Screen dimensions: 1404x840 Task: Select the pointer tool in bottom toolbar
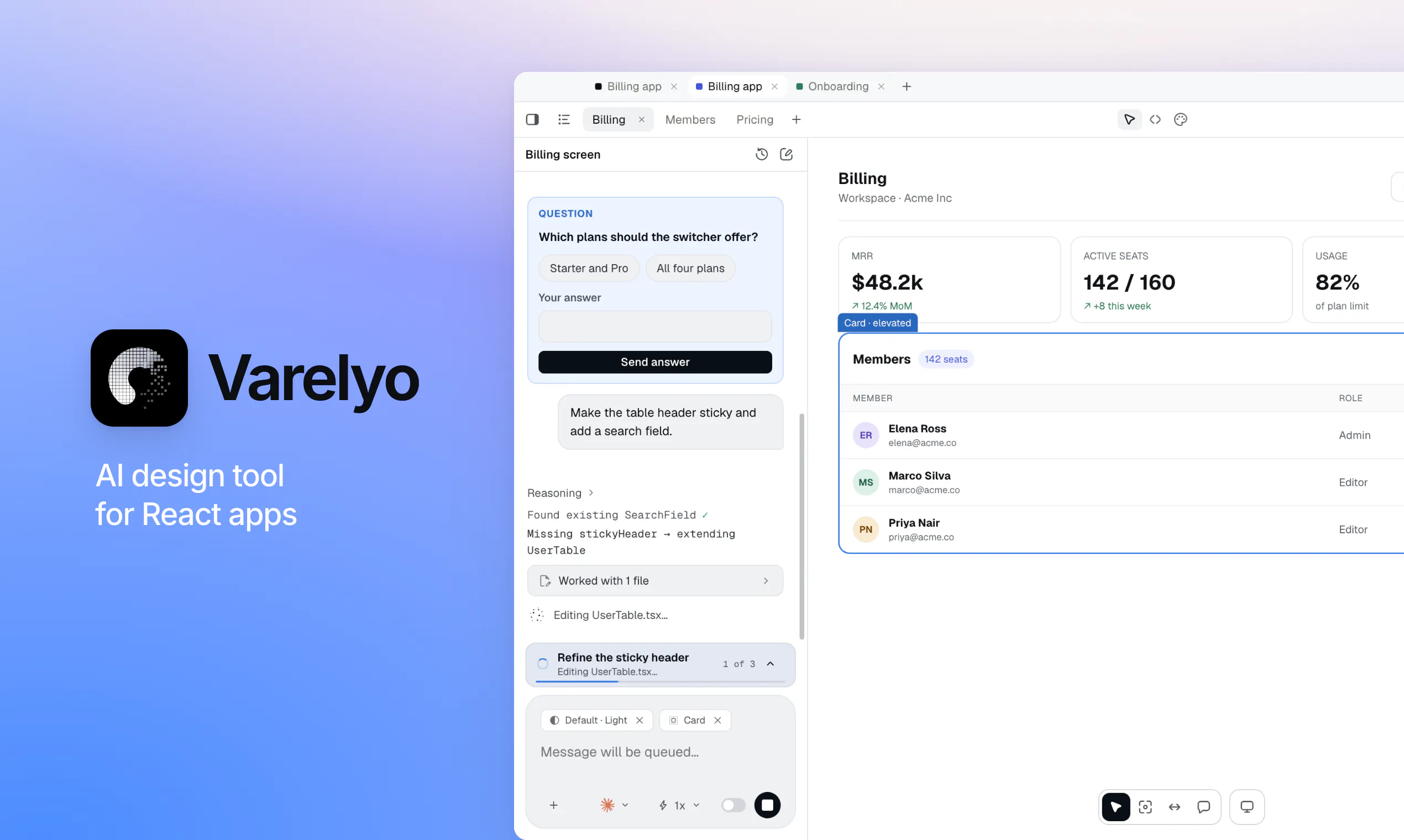[1116, 807]
